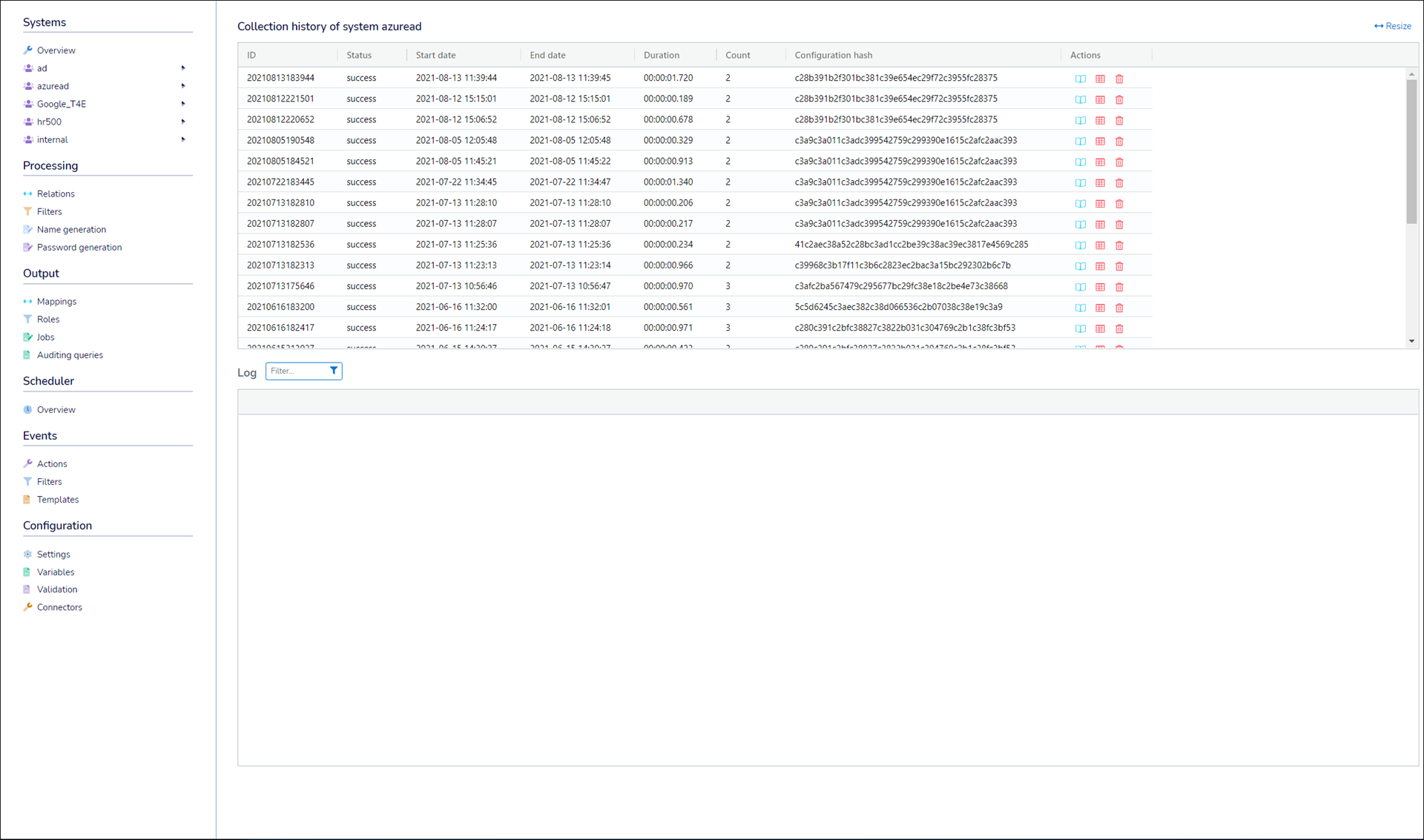Open Relations under Processing
Screen dimensions: 1424x840
pos(56,194)
